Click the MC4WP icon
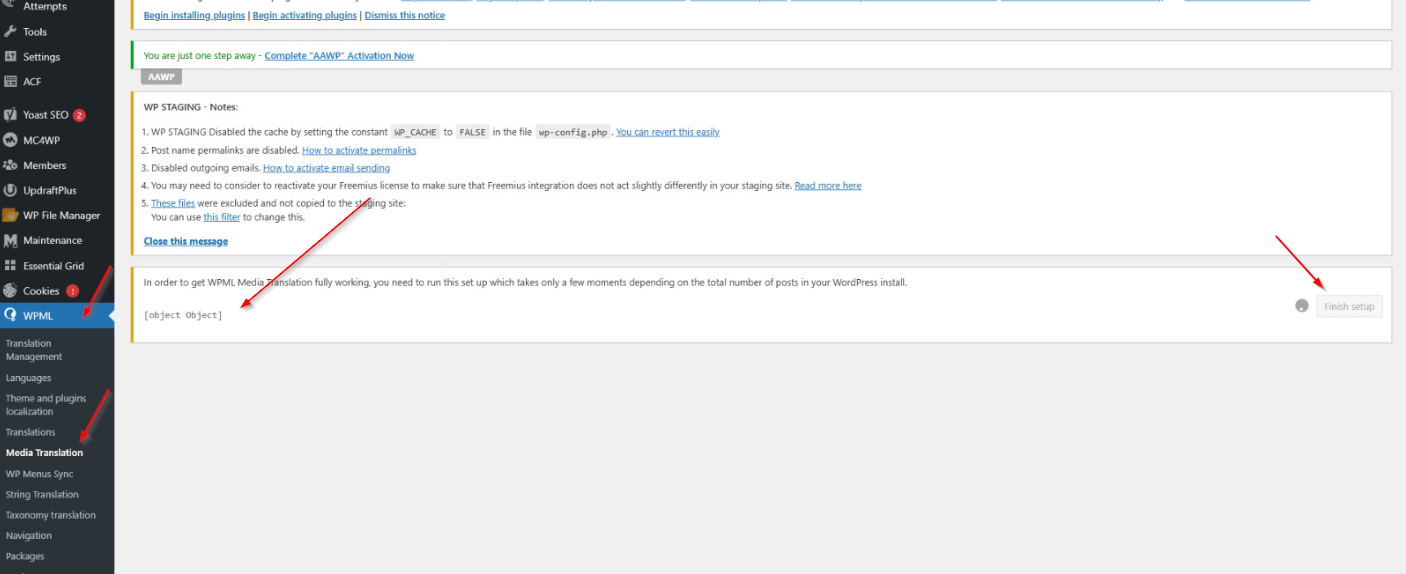Viewport: 1406px width, 574px height. tap(11, 140)
